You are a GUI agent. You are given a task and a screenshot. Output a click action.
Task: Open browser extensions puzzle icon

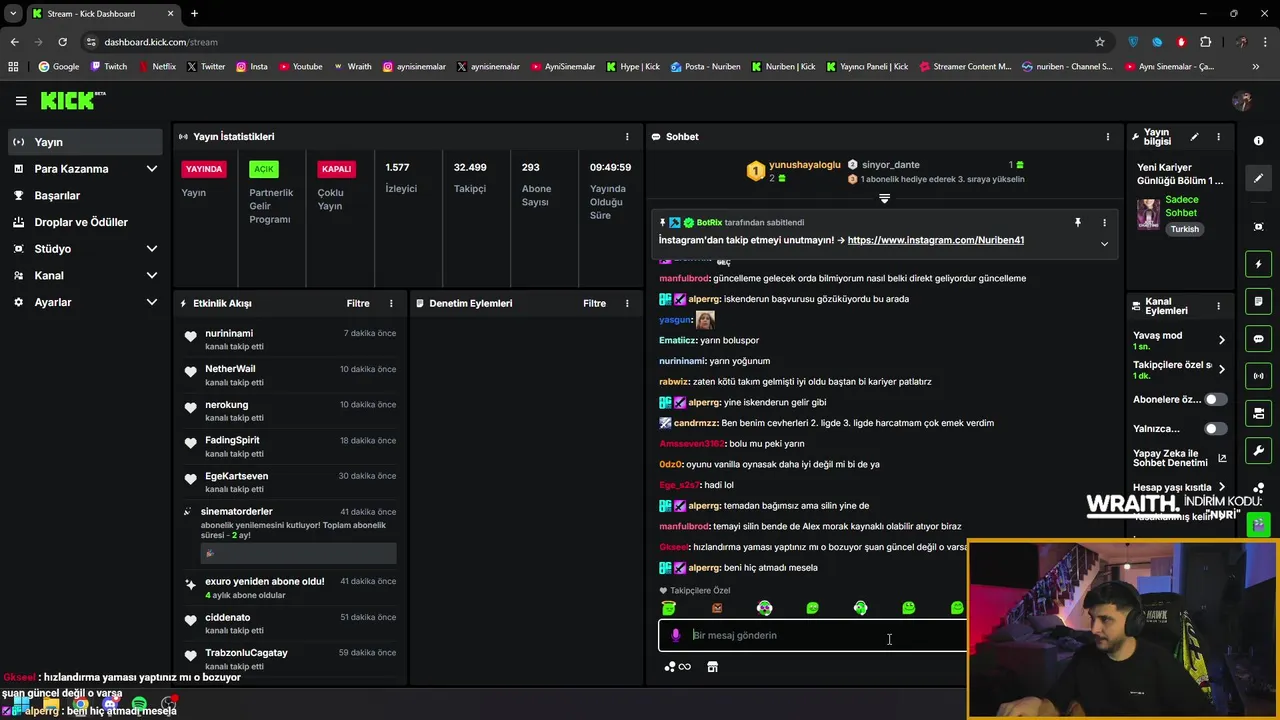pyautogui.click(x=1205, y=42)
